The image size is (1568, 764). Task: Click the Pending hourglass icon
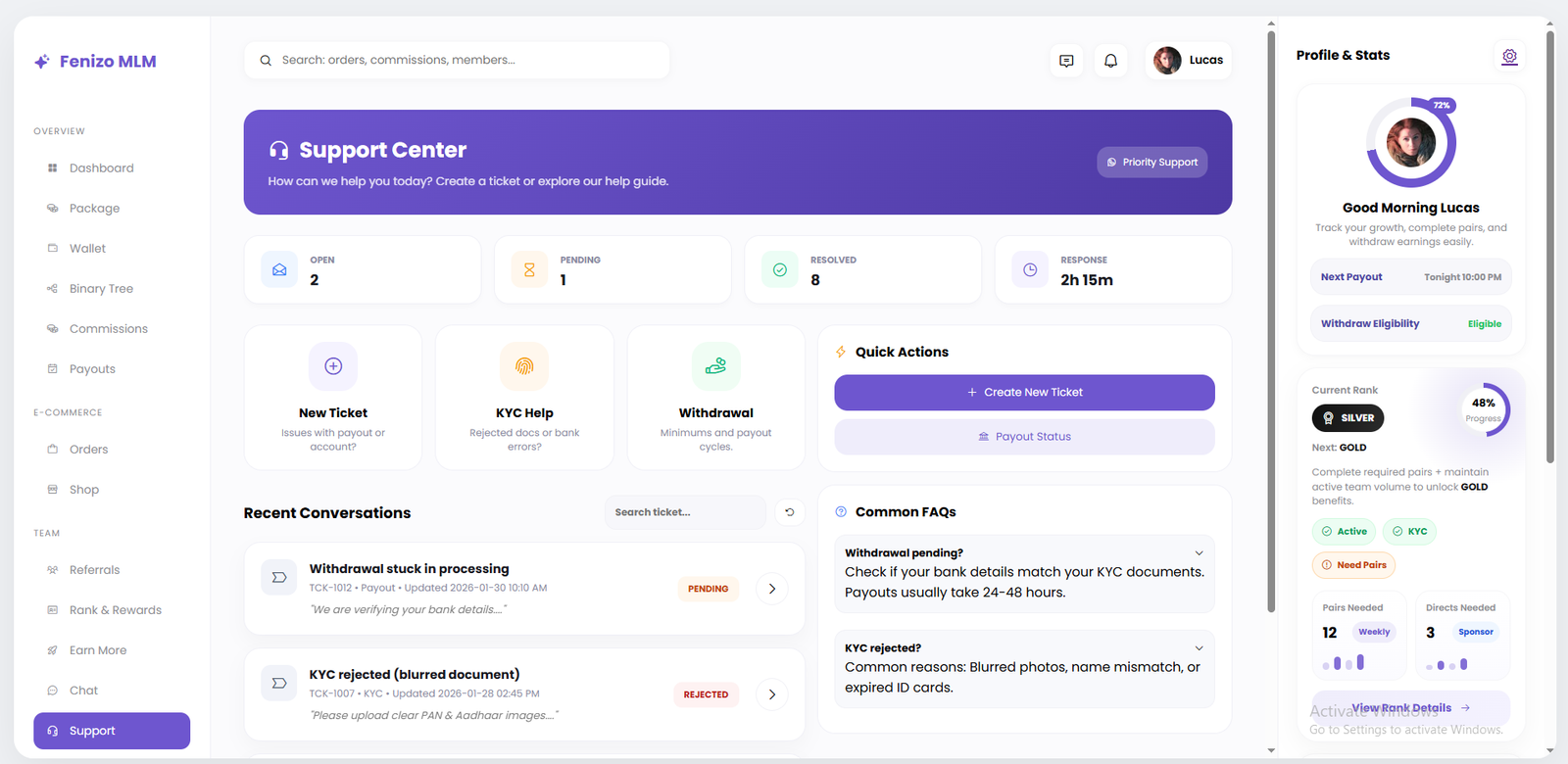pos(529,269)
